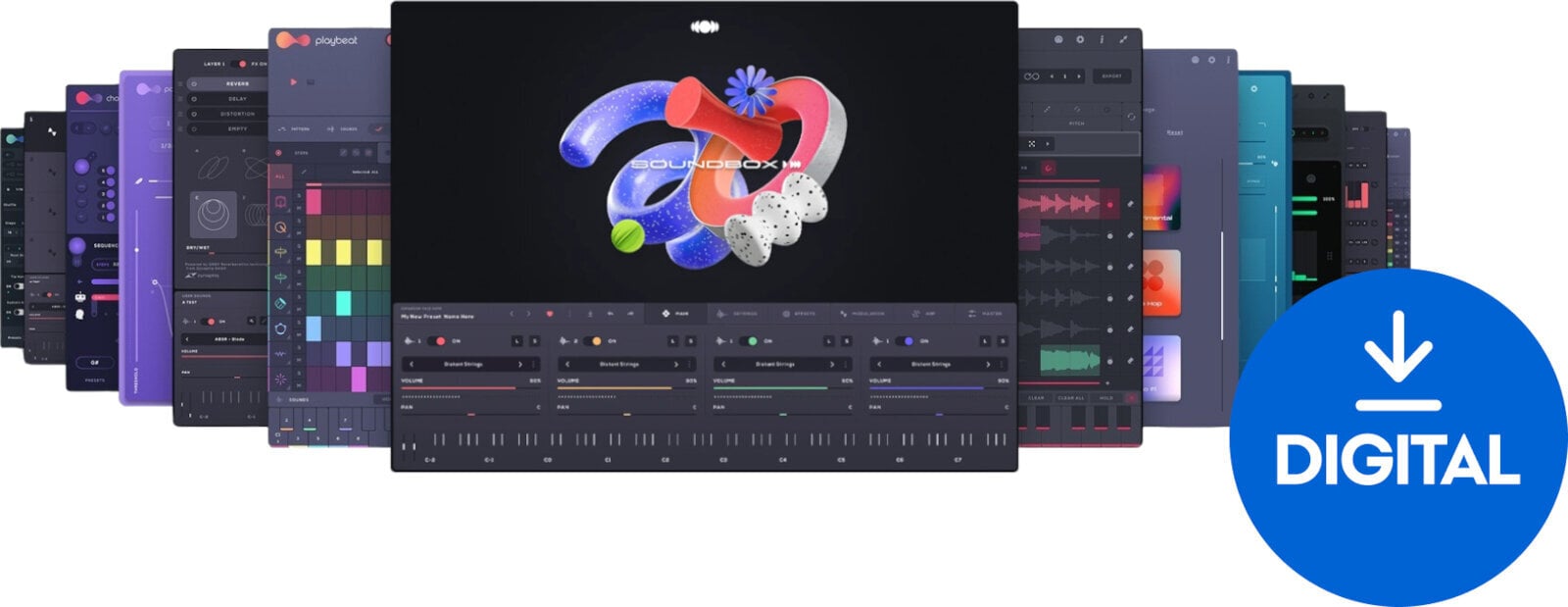Click the expand window arrows icon

tap(1123, 40)
